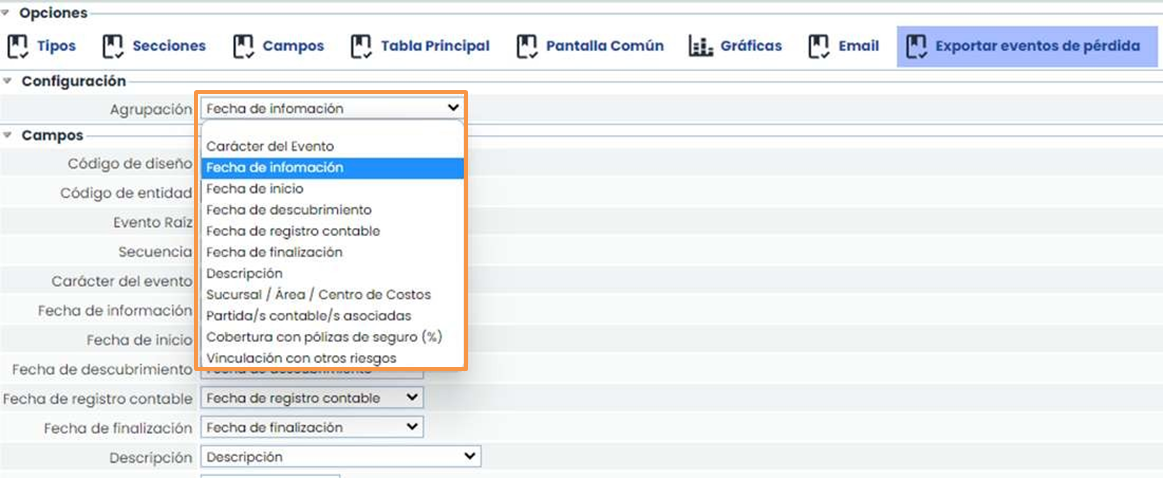Open the Descripción field dropdown
This screenshot has width=1163, height=478.
coord(341,457)
